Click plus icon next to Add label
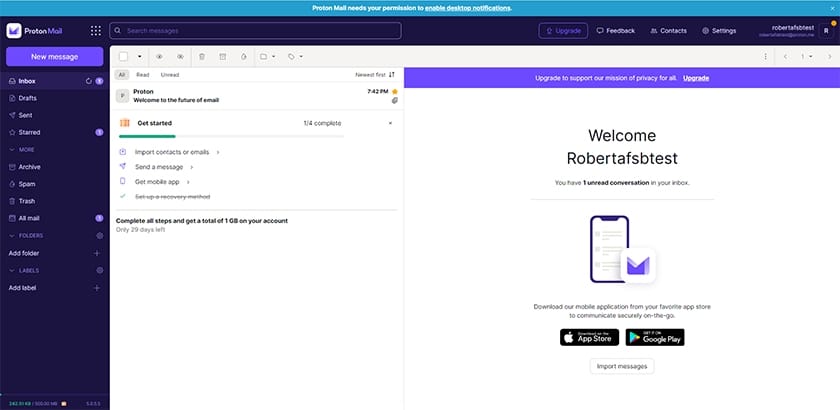Image resolution: width=840 pixels, height=410 pixels. click(x=97, y=288)
